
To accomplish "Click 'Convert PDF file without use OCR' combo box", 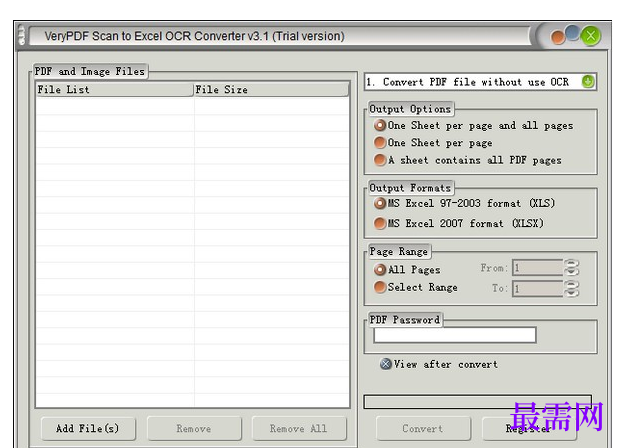I will (480, 82).
